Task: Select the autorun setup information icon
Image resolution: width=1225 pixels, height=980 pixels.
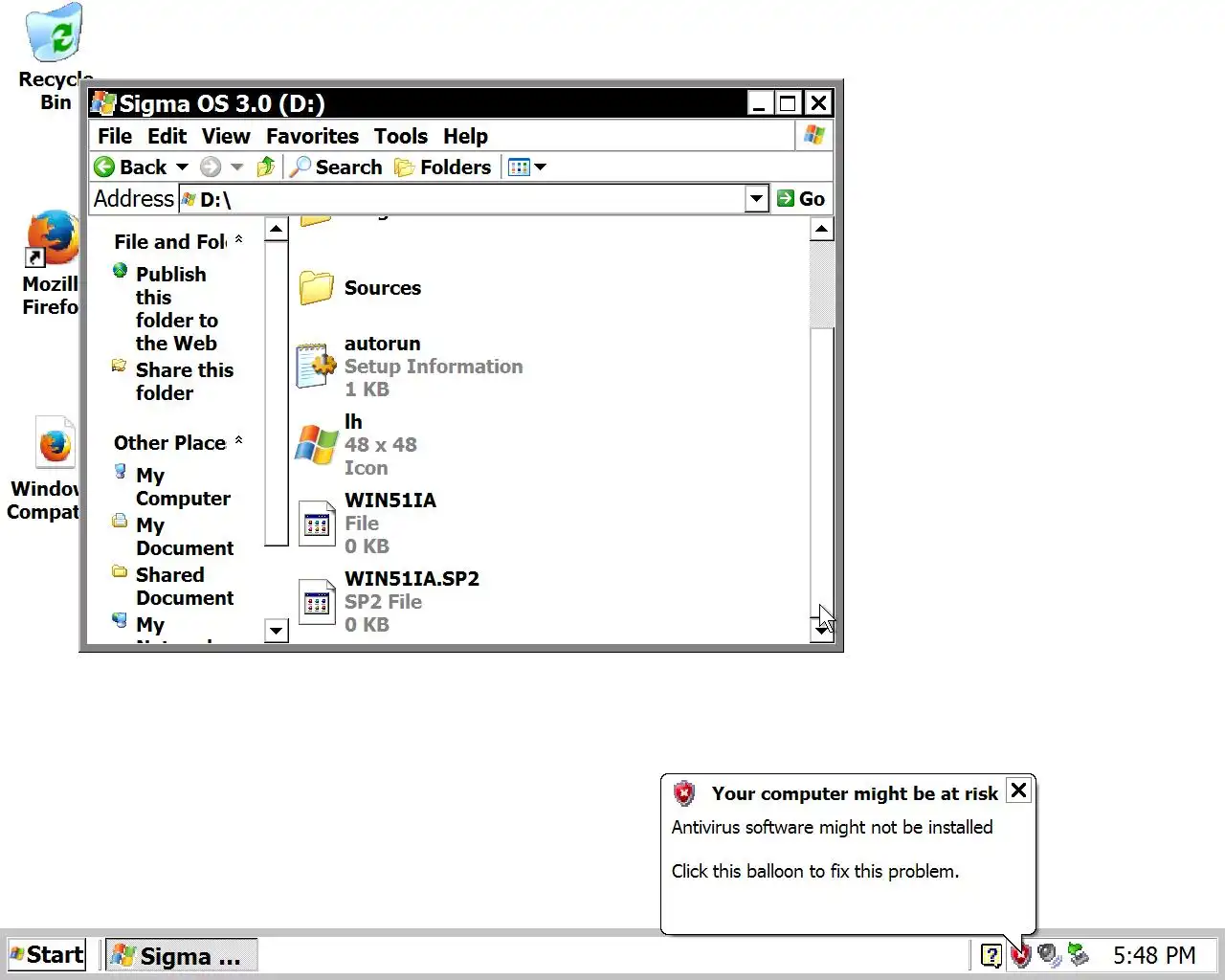Action: click(x=316, y=366)
